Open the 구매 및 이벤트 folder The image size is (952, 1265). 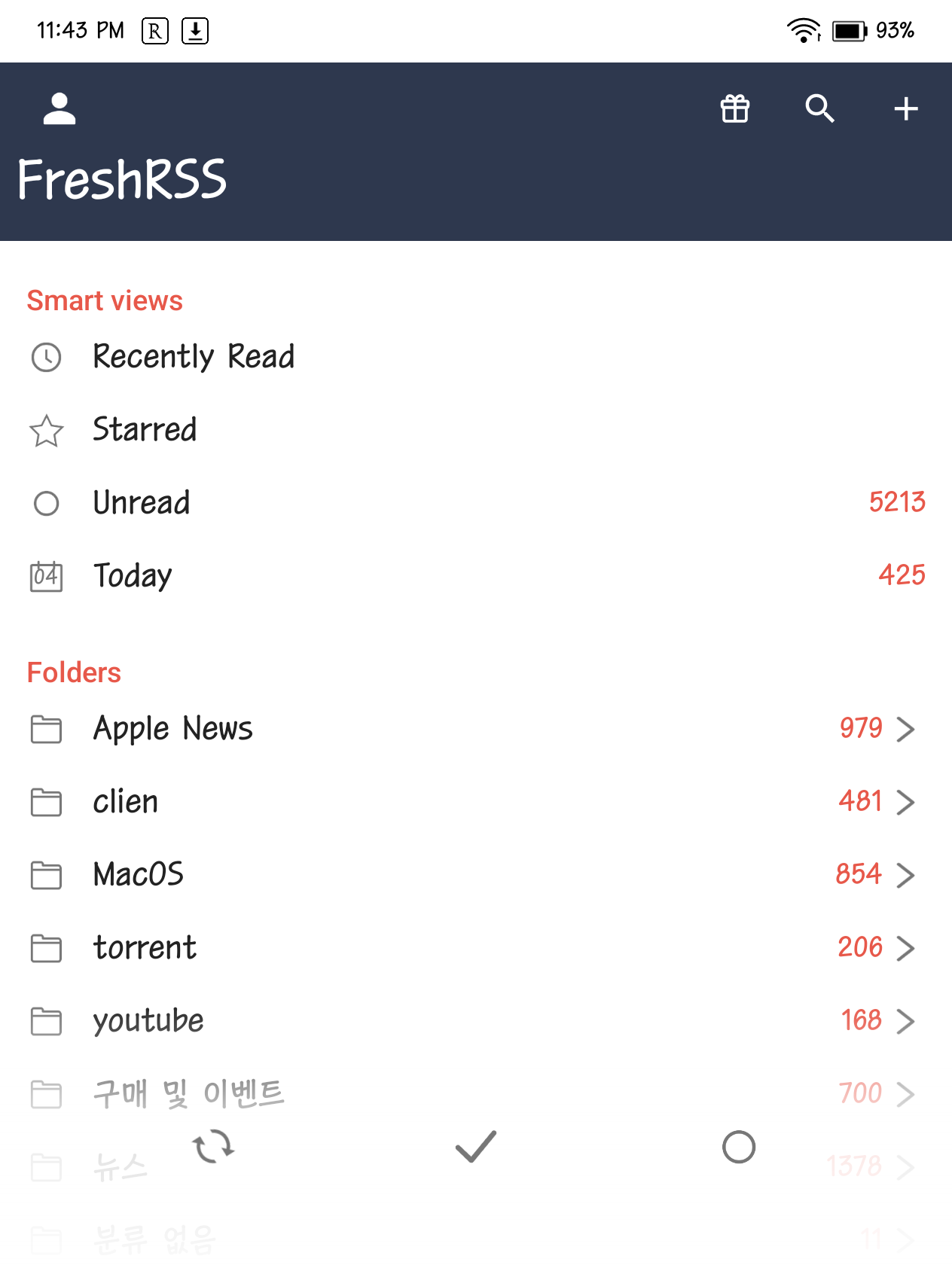(476, 1094)
